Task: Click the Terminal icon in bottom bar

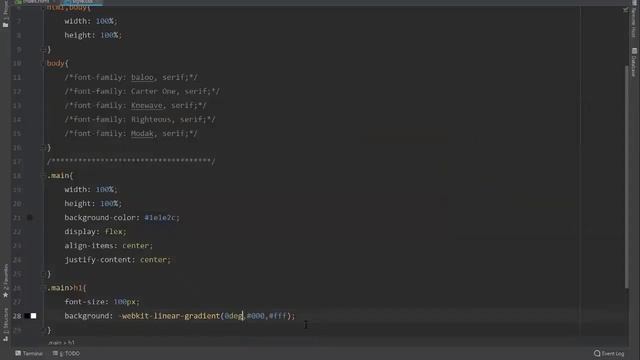Action: [18, 353]
